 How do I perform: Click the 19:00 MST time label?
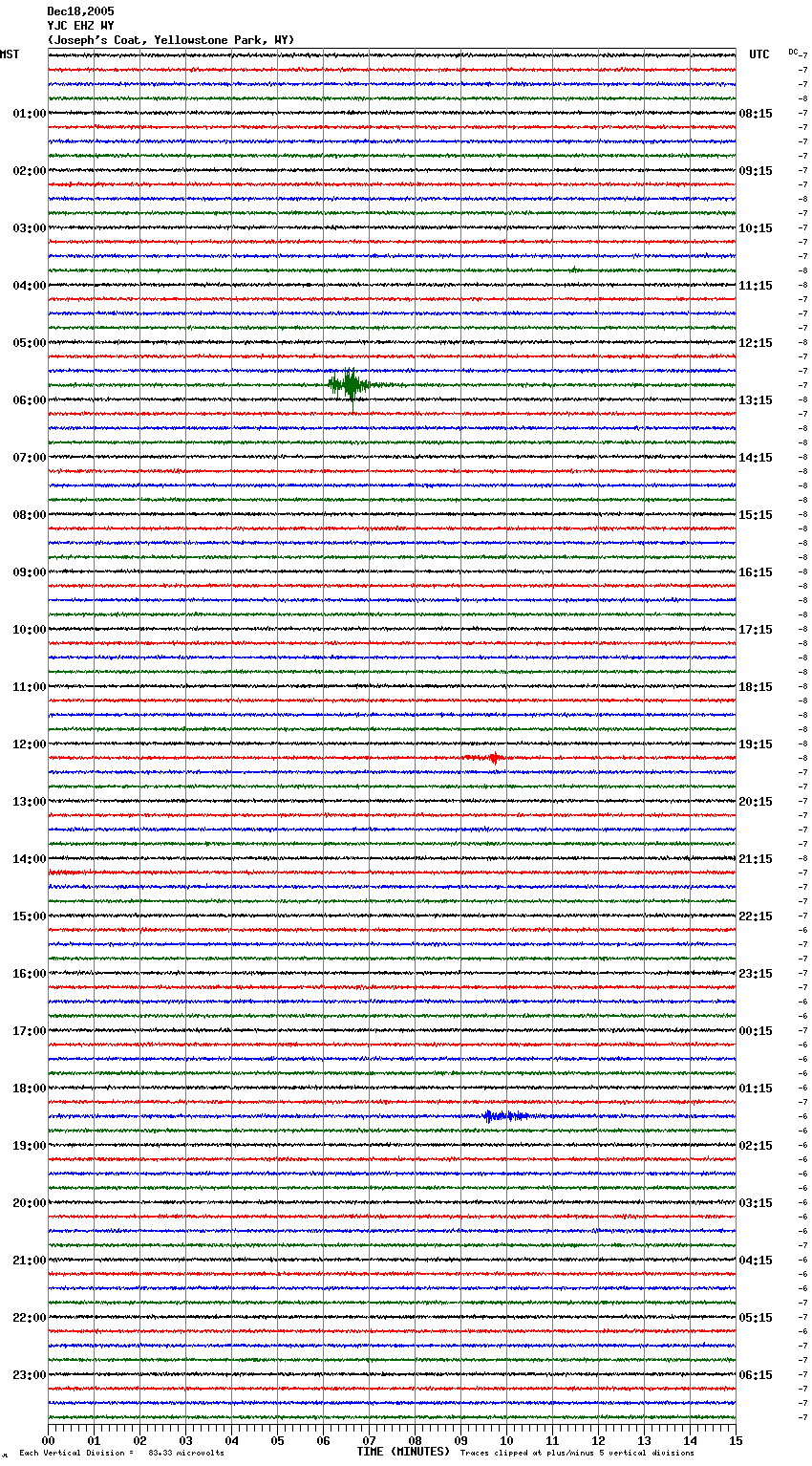pyautogui.click(x=30, y=1146)
